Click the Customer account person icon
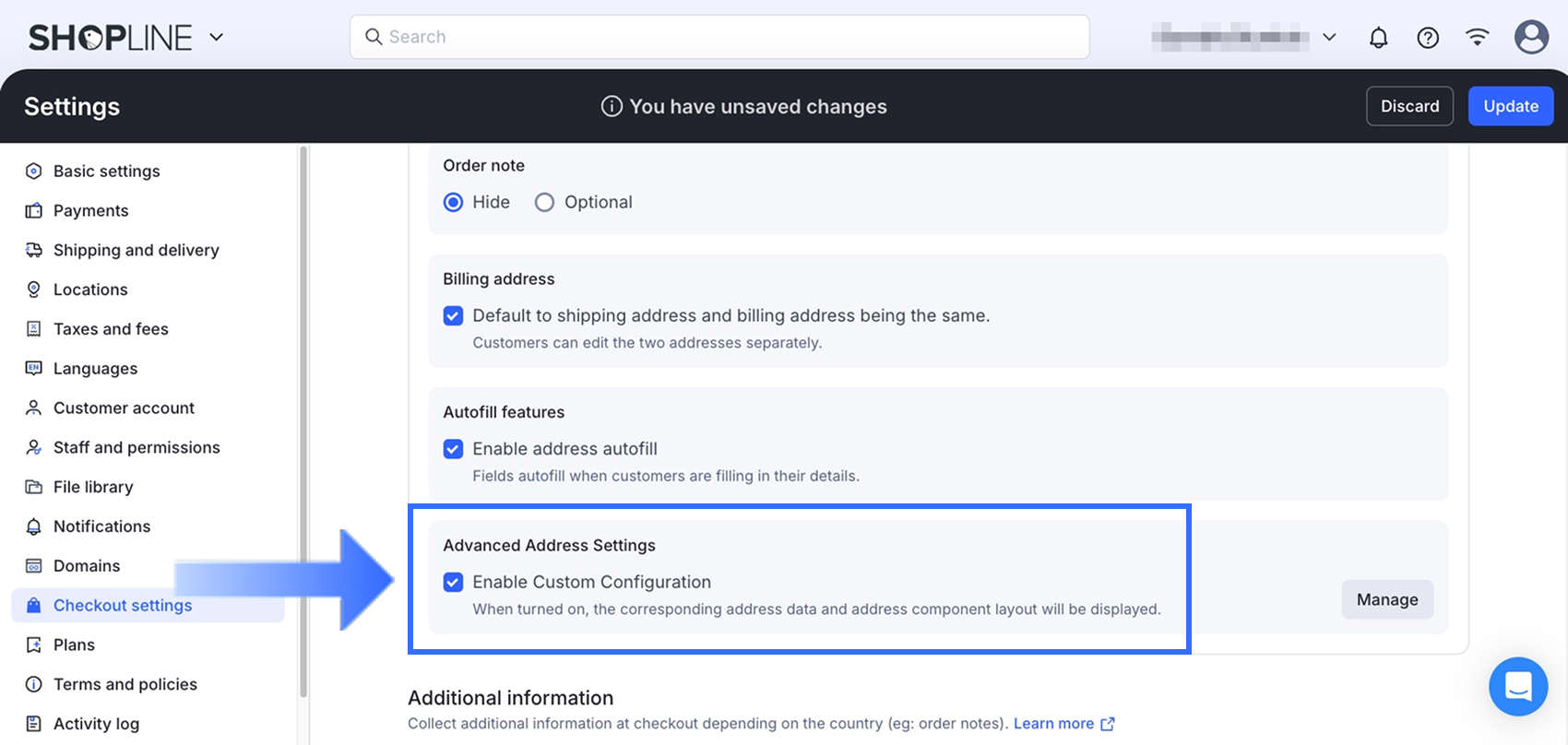This screenshot has height=745, width=1568. pyautogui.click(x=34, y=408)
